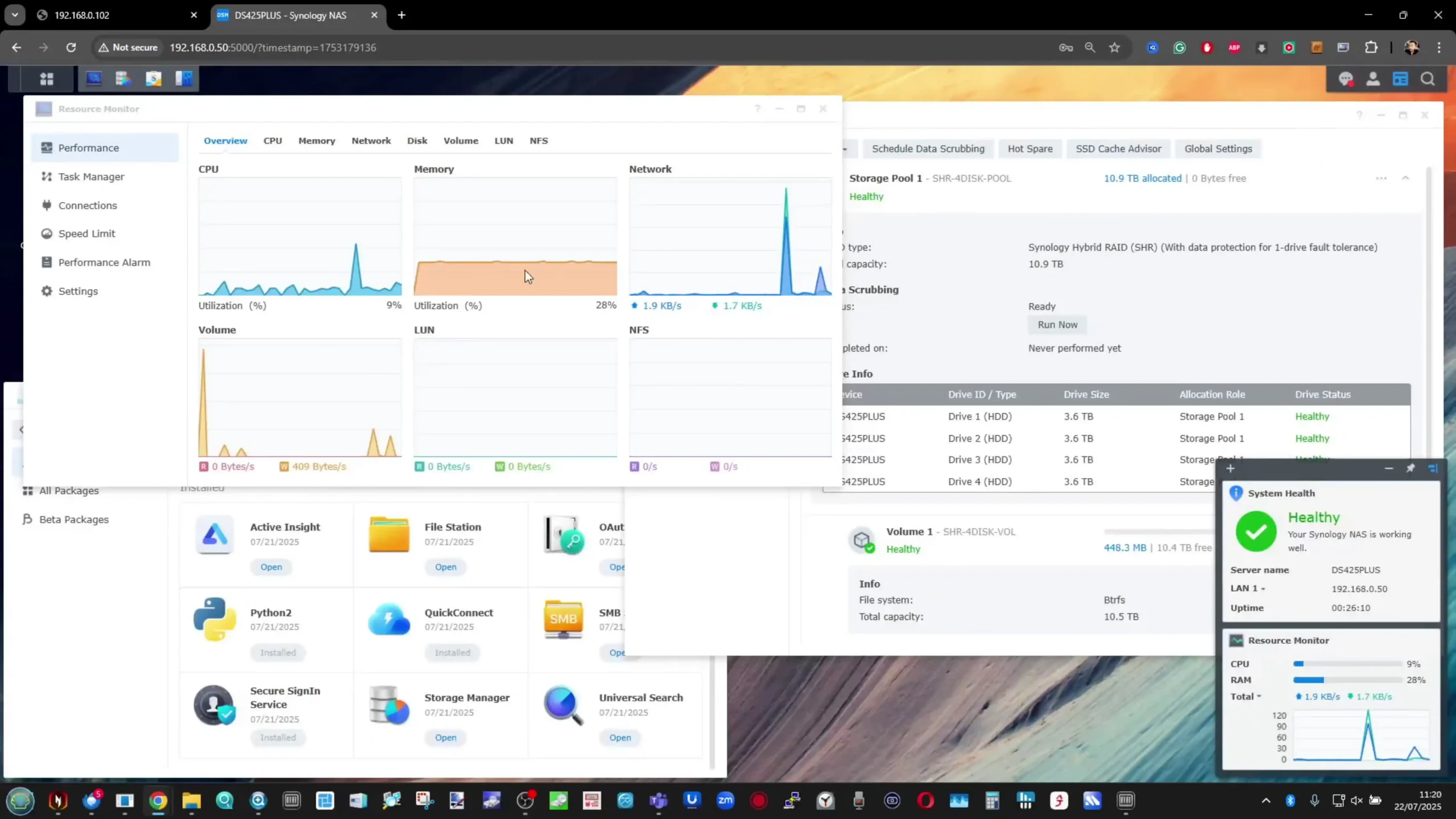Image resolution: width=1456 pixels, height=819 pixels.
Task: Click SSD Cache Advisor button
Action: click(x=1118, y=148)
